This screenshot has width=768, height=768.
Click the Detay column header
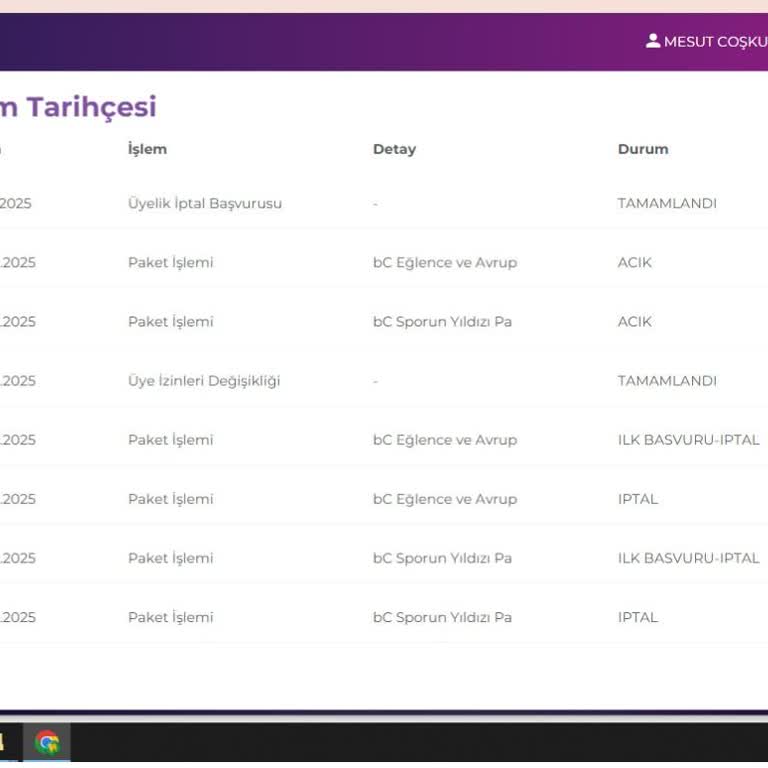(x=394, y=149)
